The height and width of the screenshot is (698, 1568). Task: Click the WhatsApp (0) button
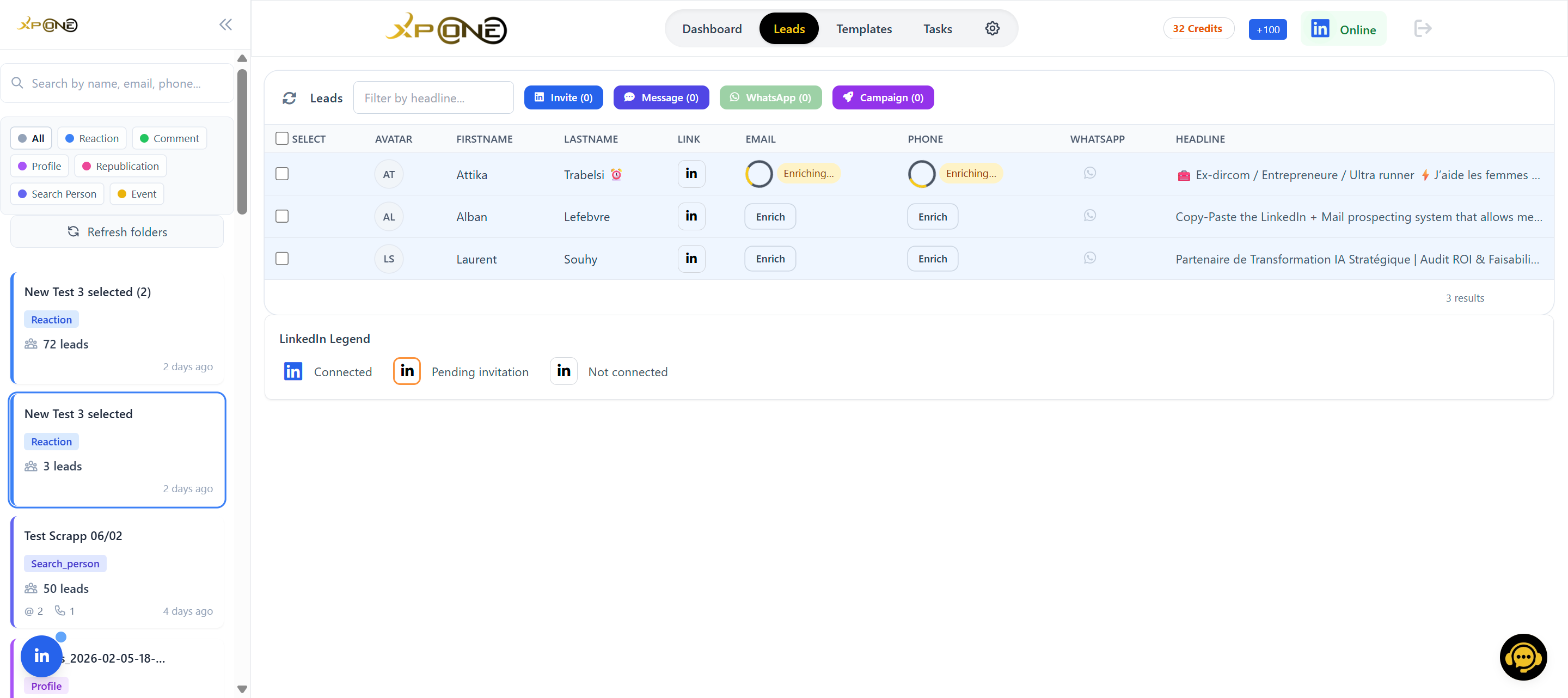[770, 97]
